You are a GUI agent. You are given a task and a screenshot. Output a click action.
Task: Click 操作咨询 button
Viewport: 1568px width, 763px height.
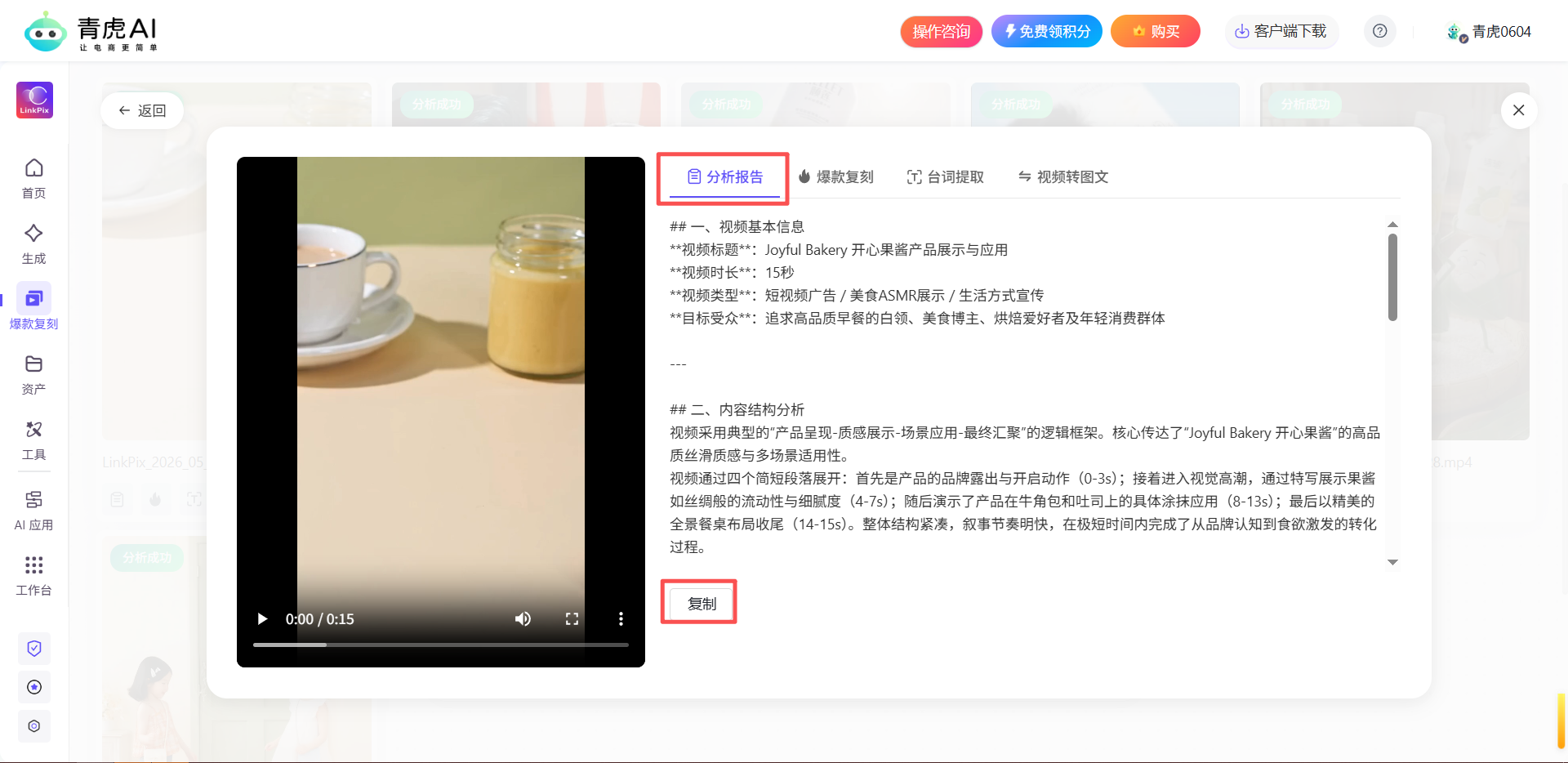[942, 31]
